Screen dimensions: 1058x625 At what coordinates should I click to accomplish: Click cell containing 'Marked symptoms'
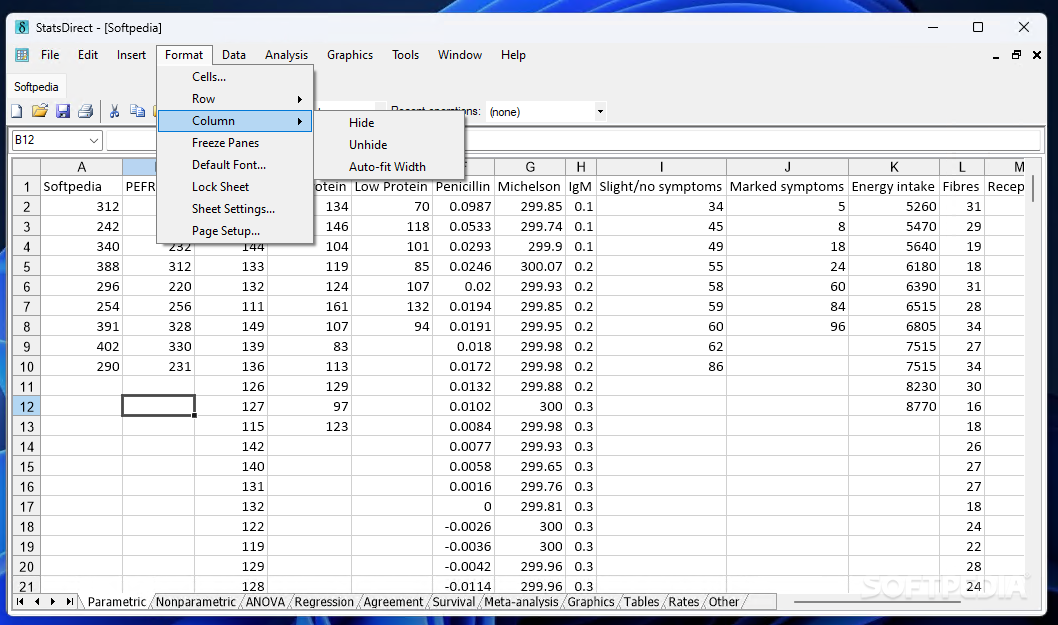[787, 187]
